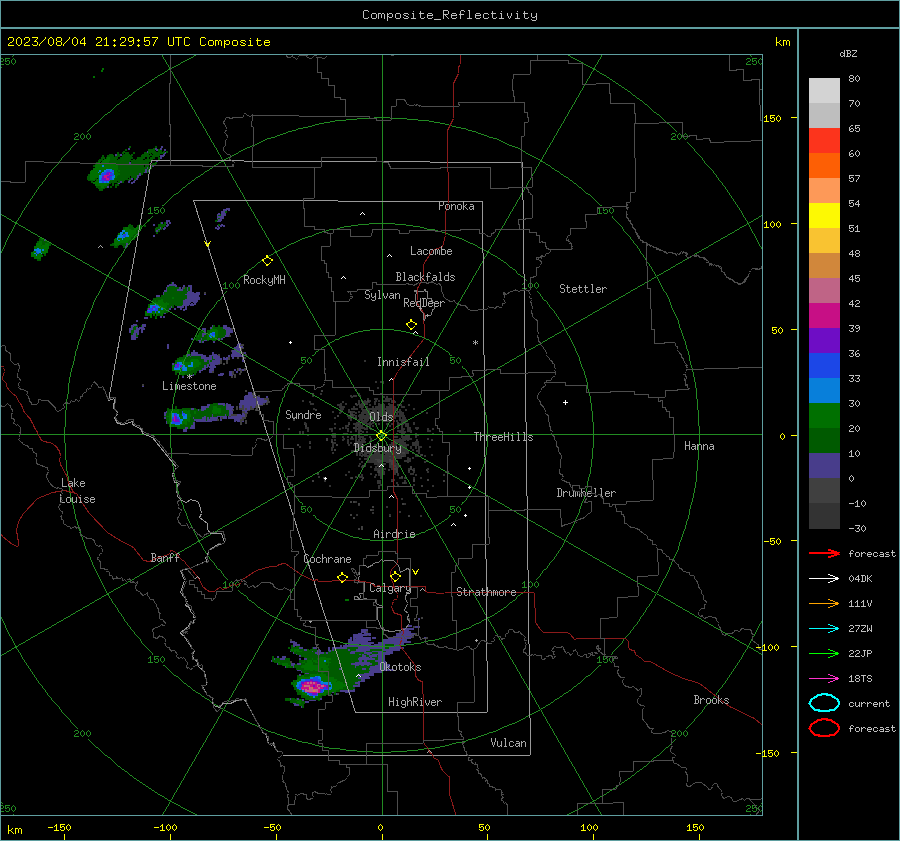Click the 39 dBZ purple swatch
This screenshot has width=900, height=841.
pyautogui.click(x=824, y=340)
